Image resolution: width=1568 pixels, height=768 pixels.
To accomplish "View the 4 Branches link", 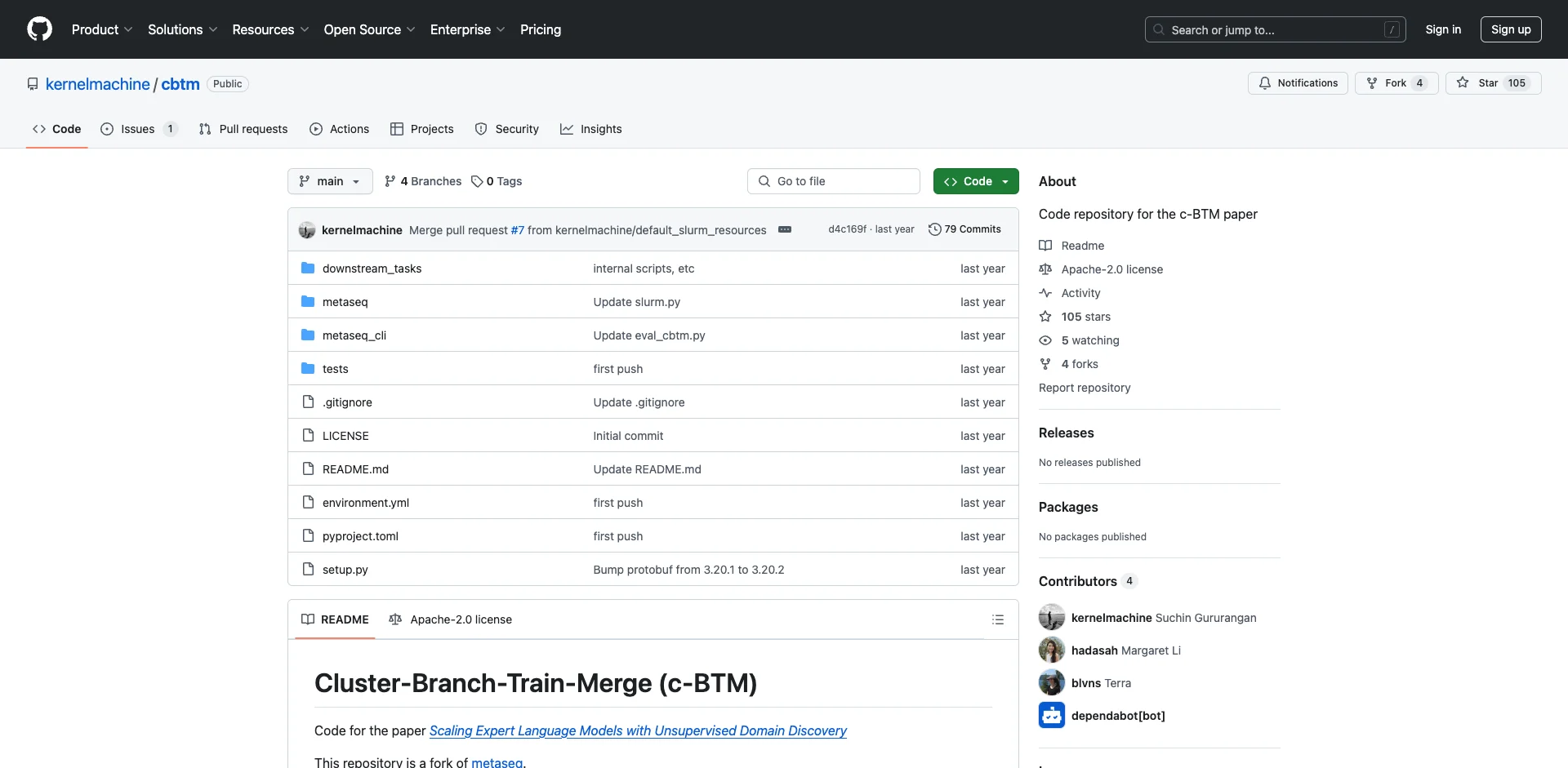I will pos(423,181).
